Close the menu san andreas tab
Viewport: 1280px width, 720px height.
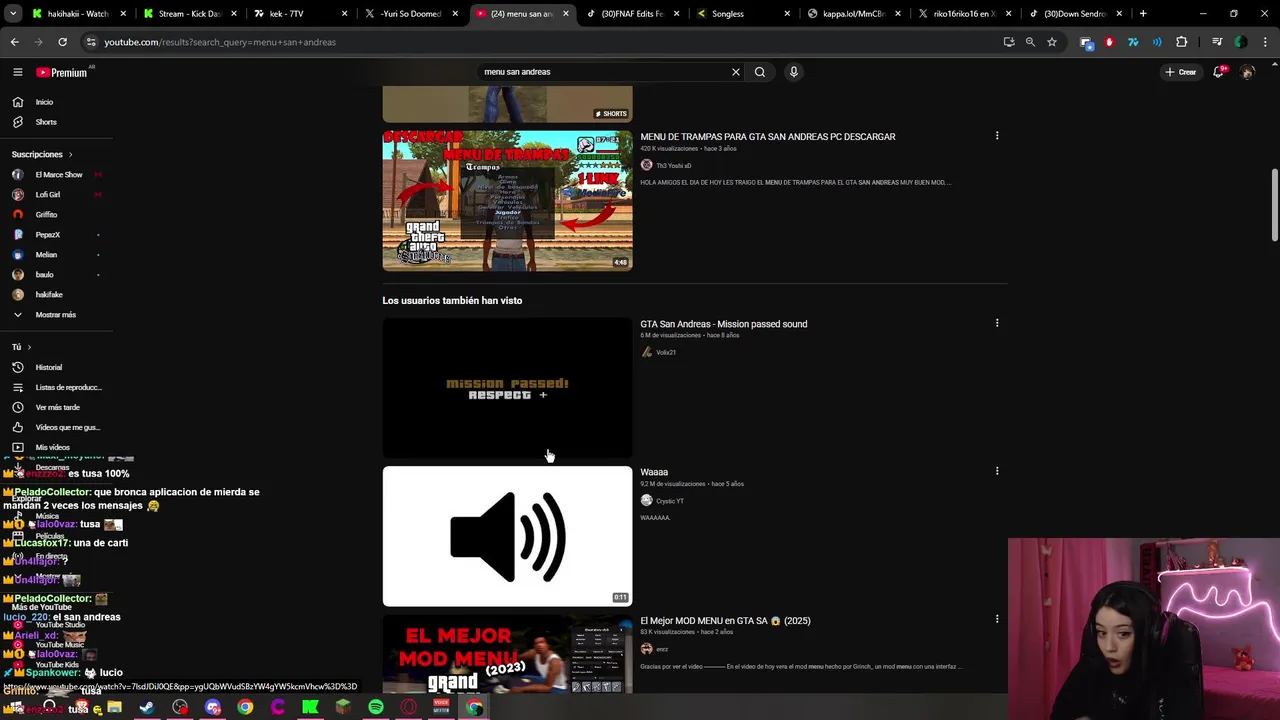pos(566,14)
